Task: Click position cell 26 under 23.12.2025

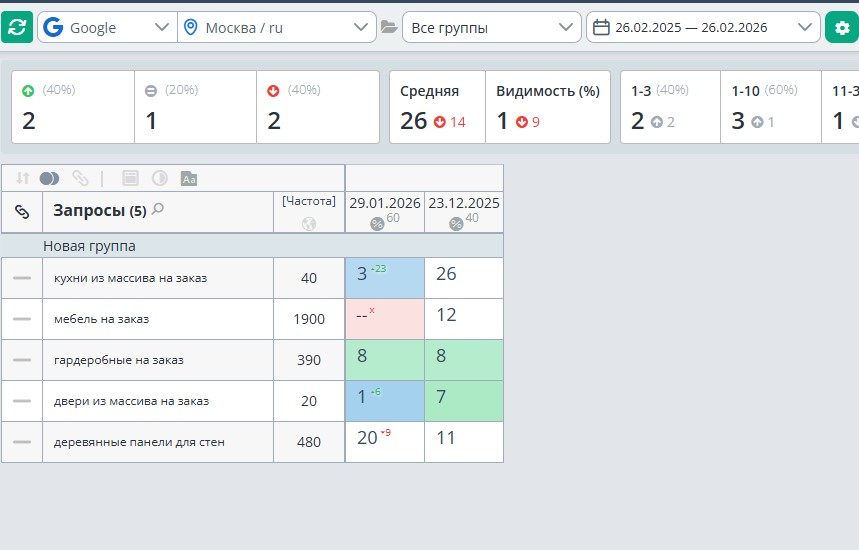Action: (x=463, y=278)
